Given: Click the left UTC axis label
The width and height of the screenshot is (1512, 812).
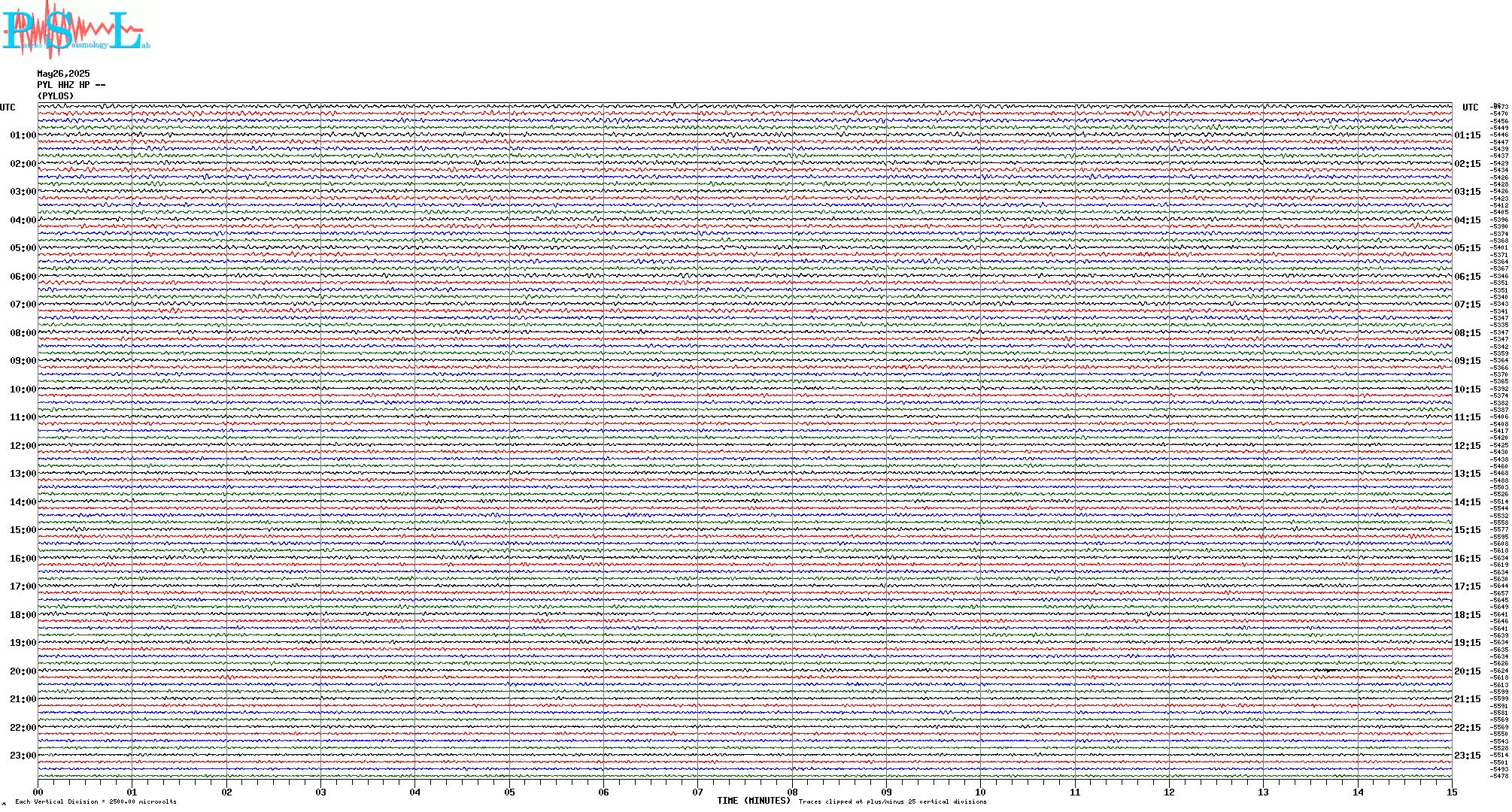Looking at the screenshot, I should tap(8, 108).
